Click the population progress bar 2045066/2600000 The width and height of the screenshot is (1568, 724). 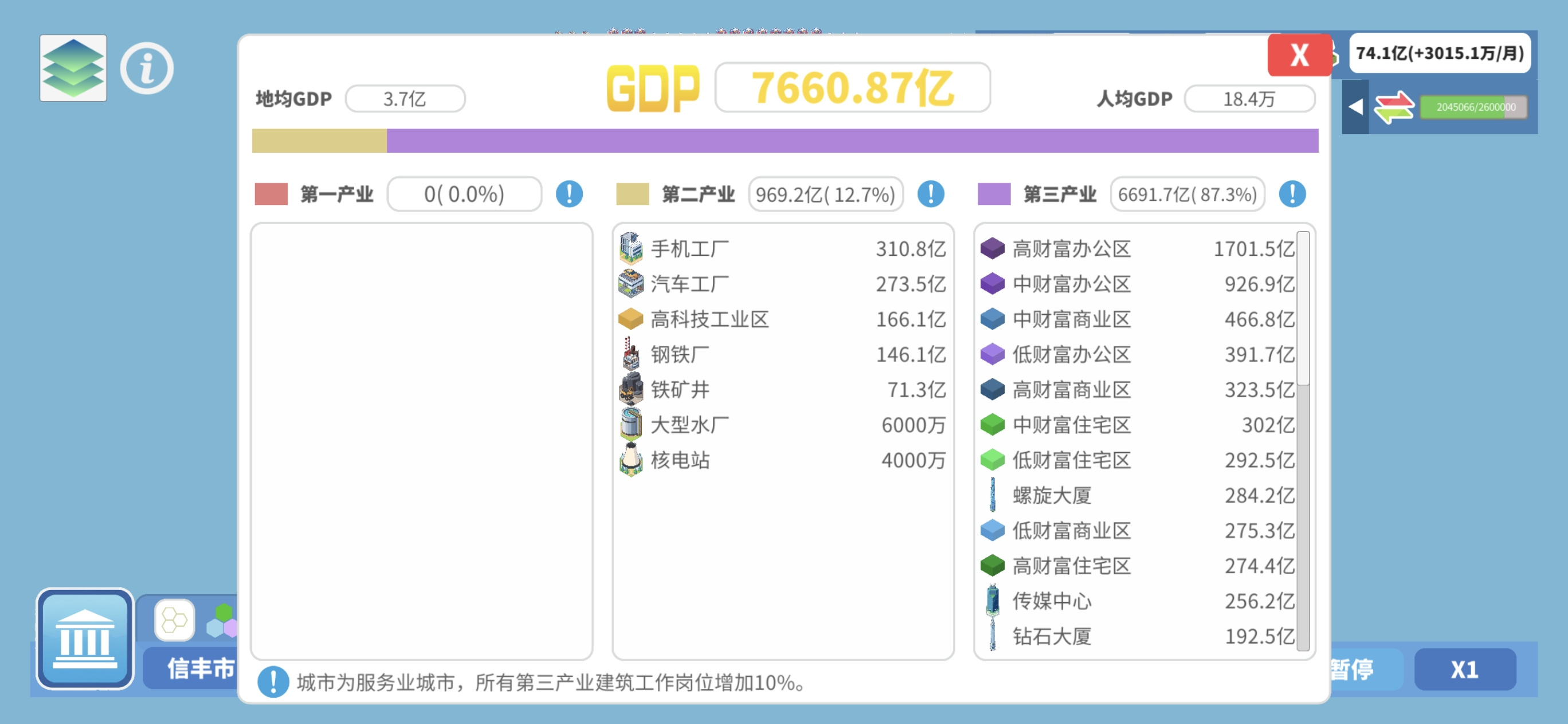coord(1473,107)
